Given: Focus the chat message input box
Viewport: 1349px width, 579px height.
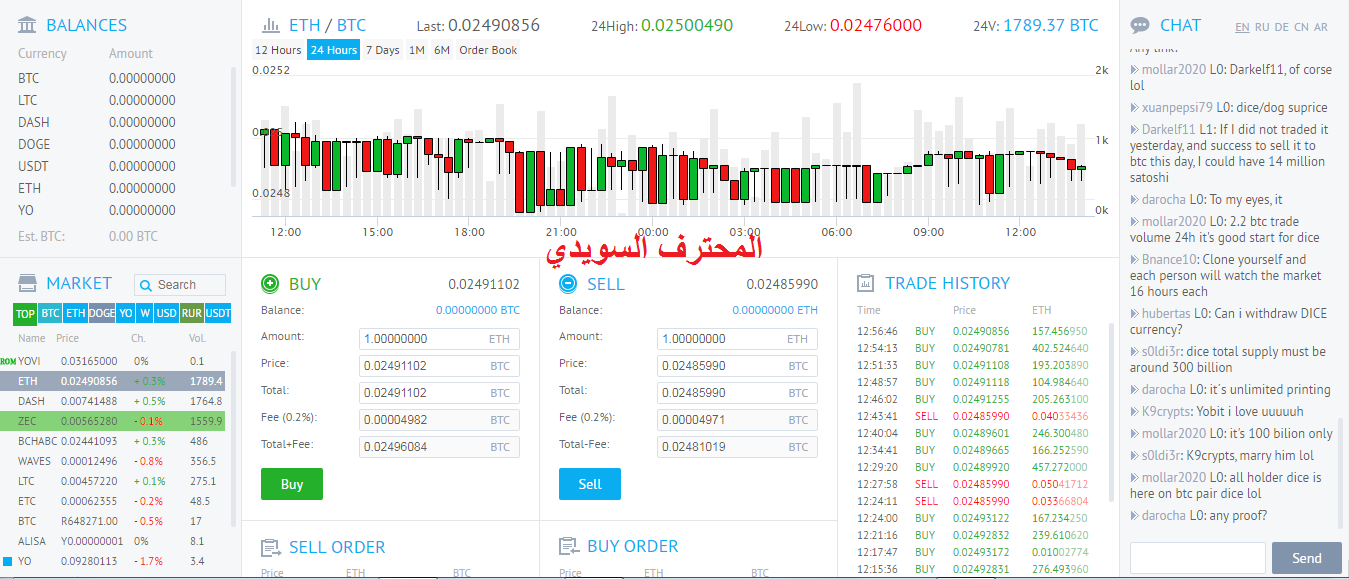Looking at the screenshot, I should click(x=1198, y=558).
